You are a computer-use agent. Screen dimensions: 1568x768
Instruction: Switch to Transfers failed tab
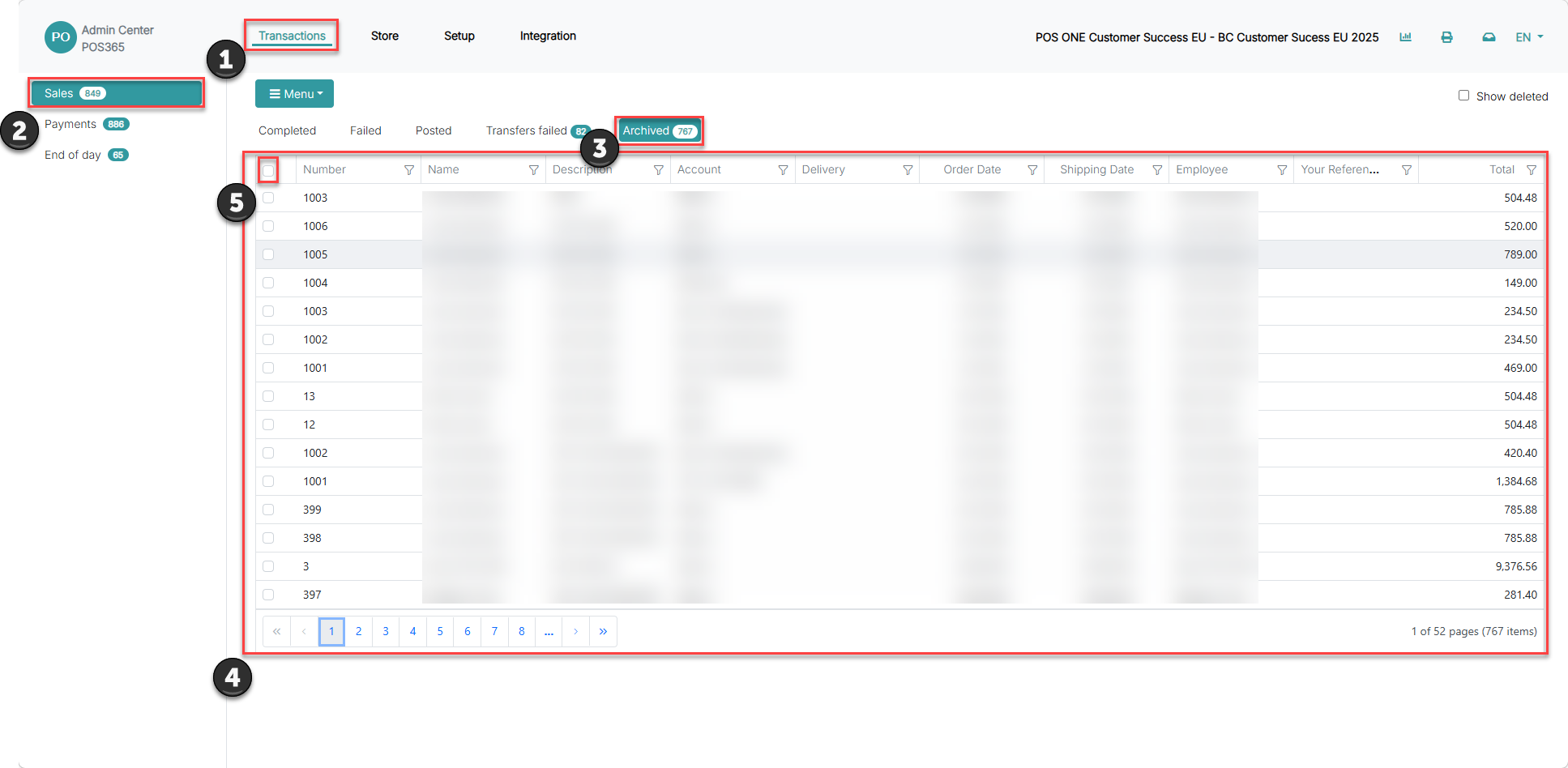point(538,130)
